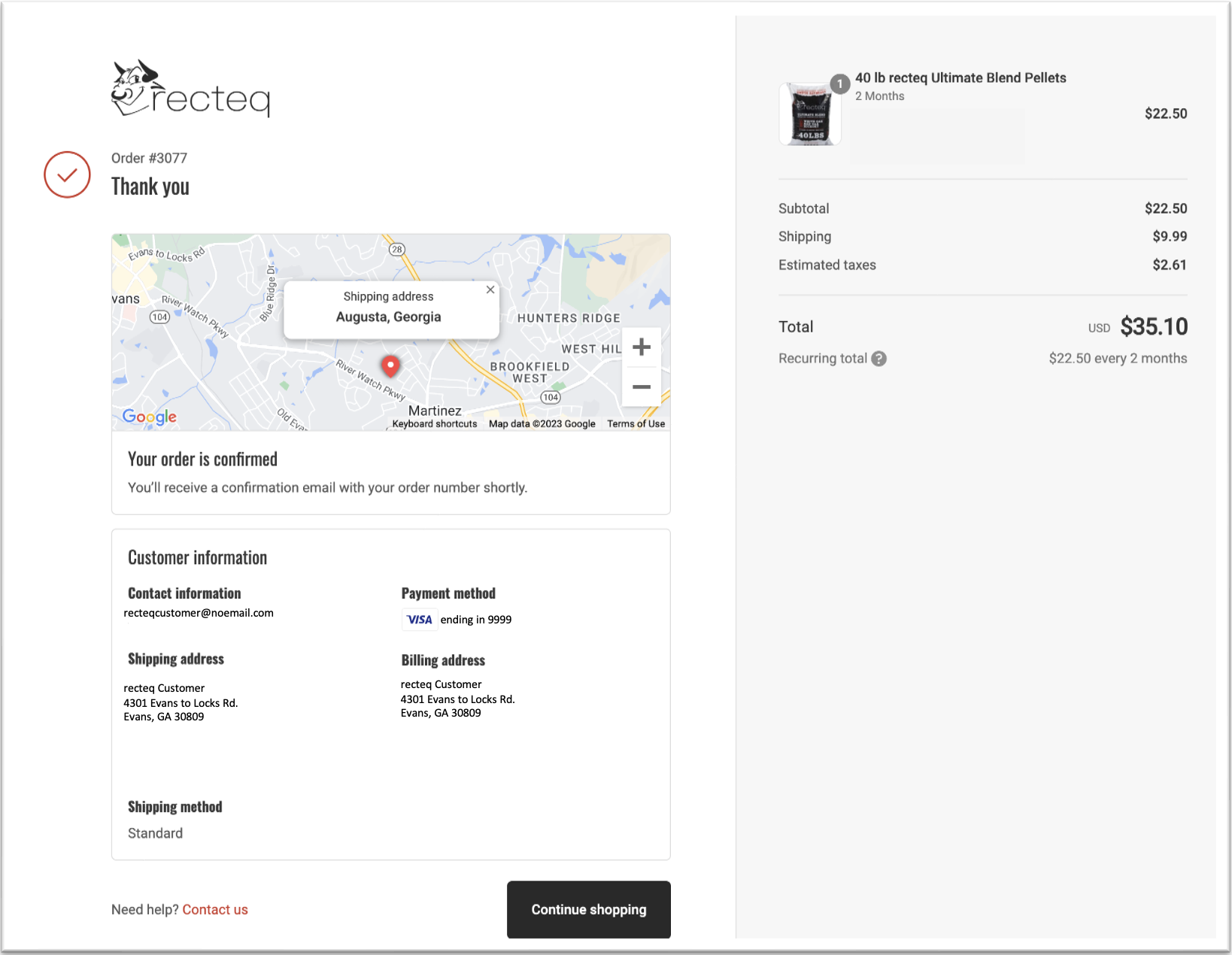Click the Continue shopping button
The height and width of the screenshot is (955, 1232).
coord(589,910)
